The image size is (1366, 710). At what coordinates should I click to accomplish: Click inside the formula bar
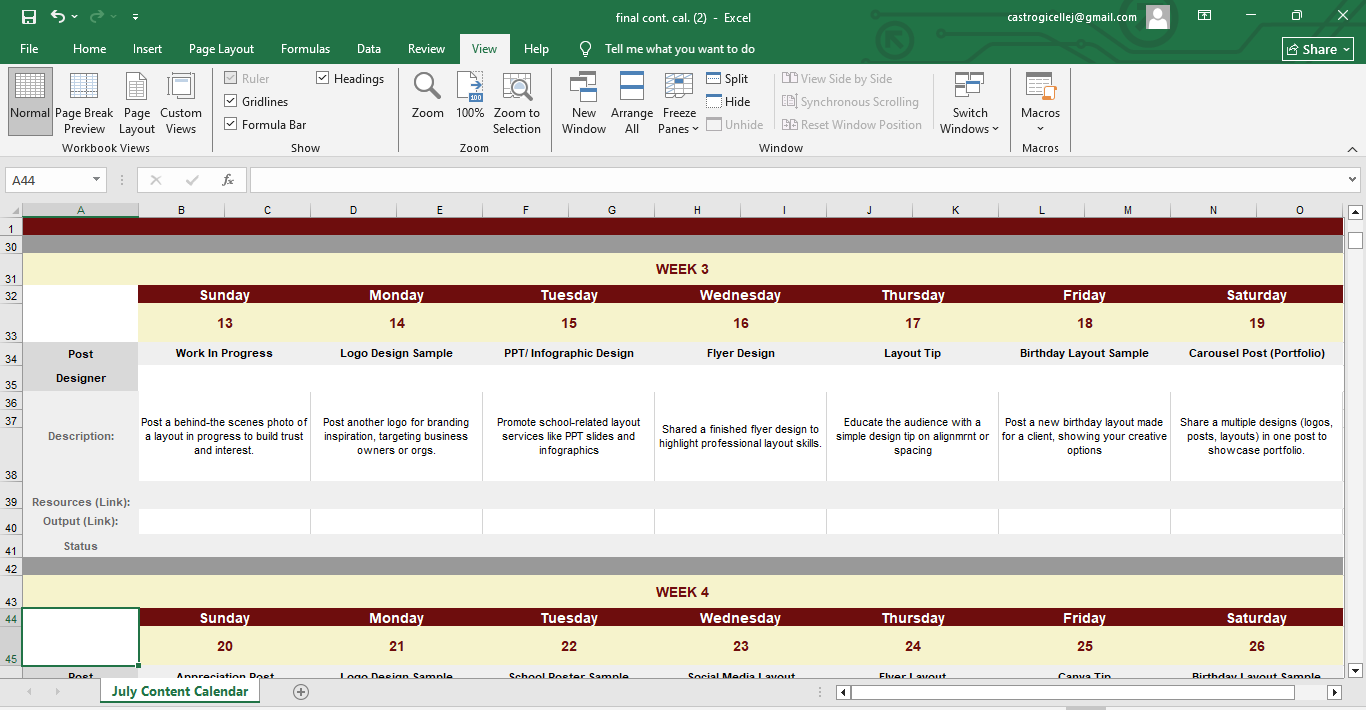[x=797, y=180]
